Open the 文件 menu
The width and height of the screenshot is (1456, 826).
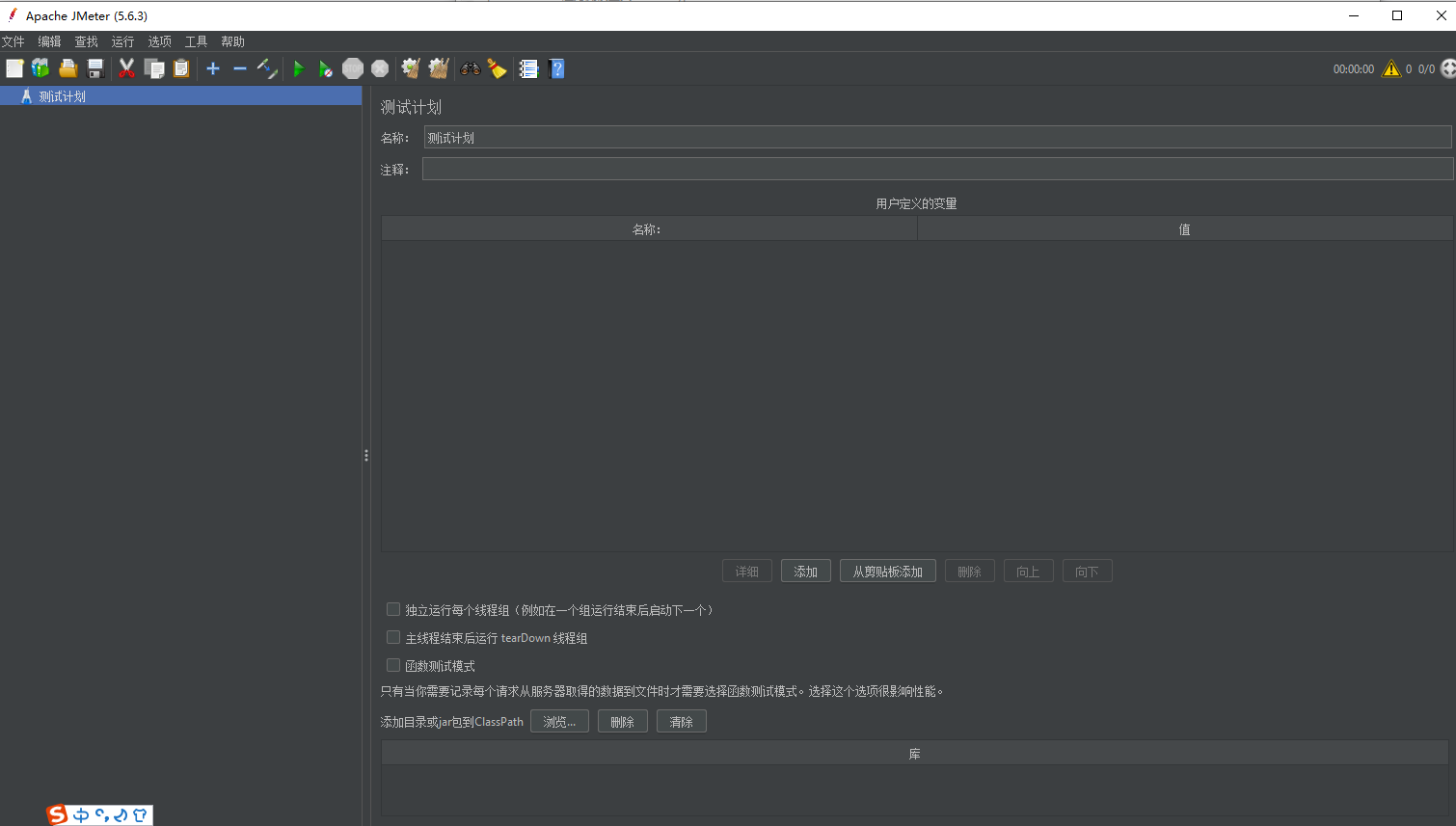click(13, 41)
